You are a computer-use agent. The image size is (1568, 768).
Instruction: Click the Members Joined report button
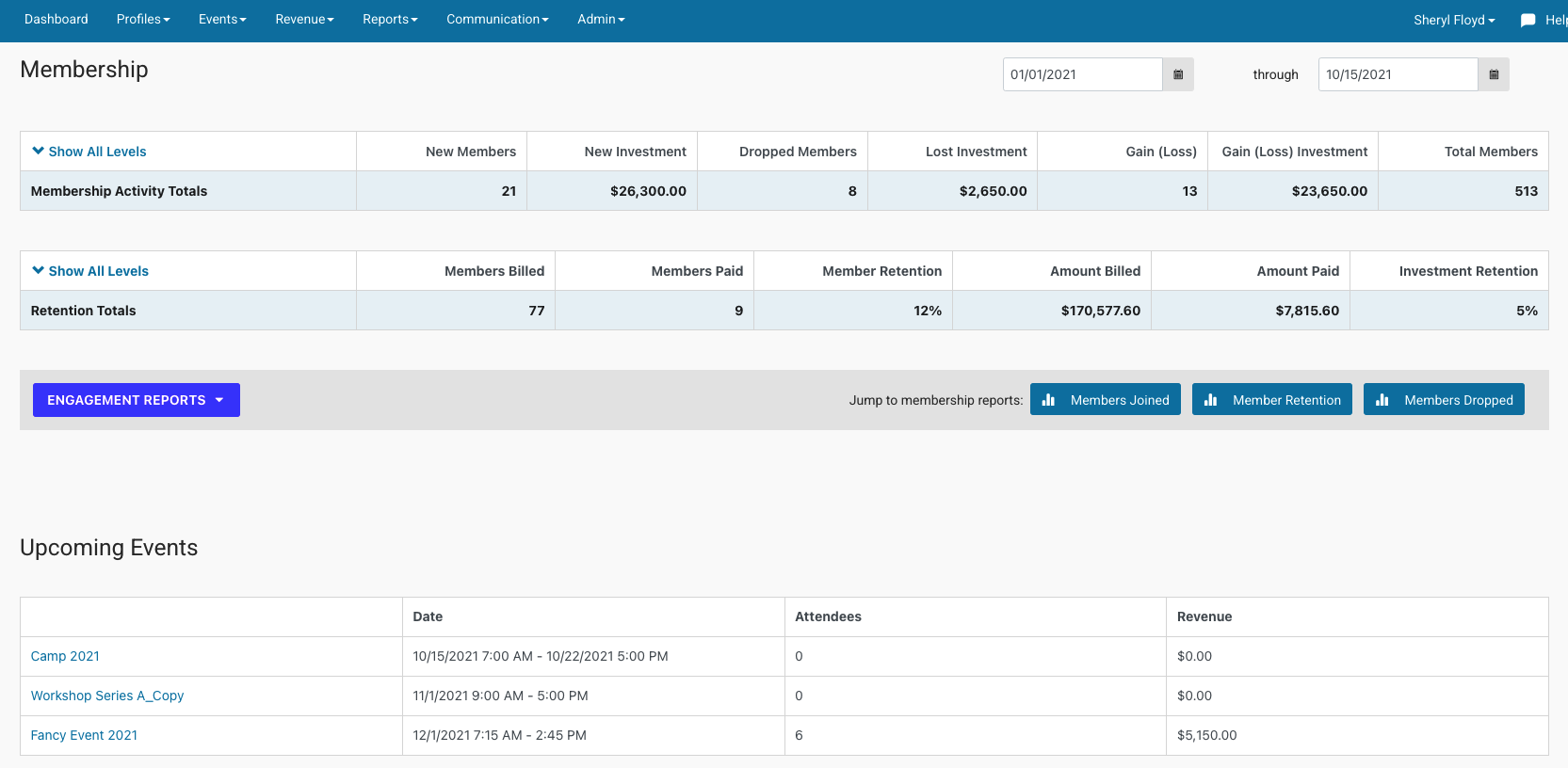[x=1105, y=400]
